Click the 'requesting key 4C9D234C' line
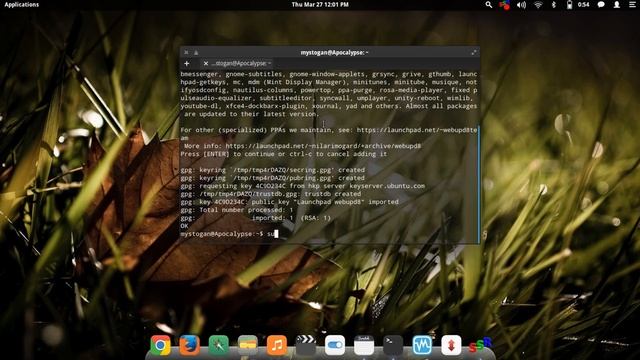Image resolution: width=640 pixels, height=360 pixels. point(302,186)
